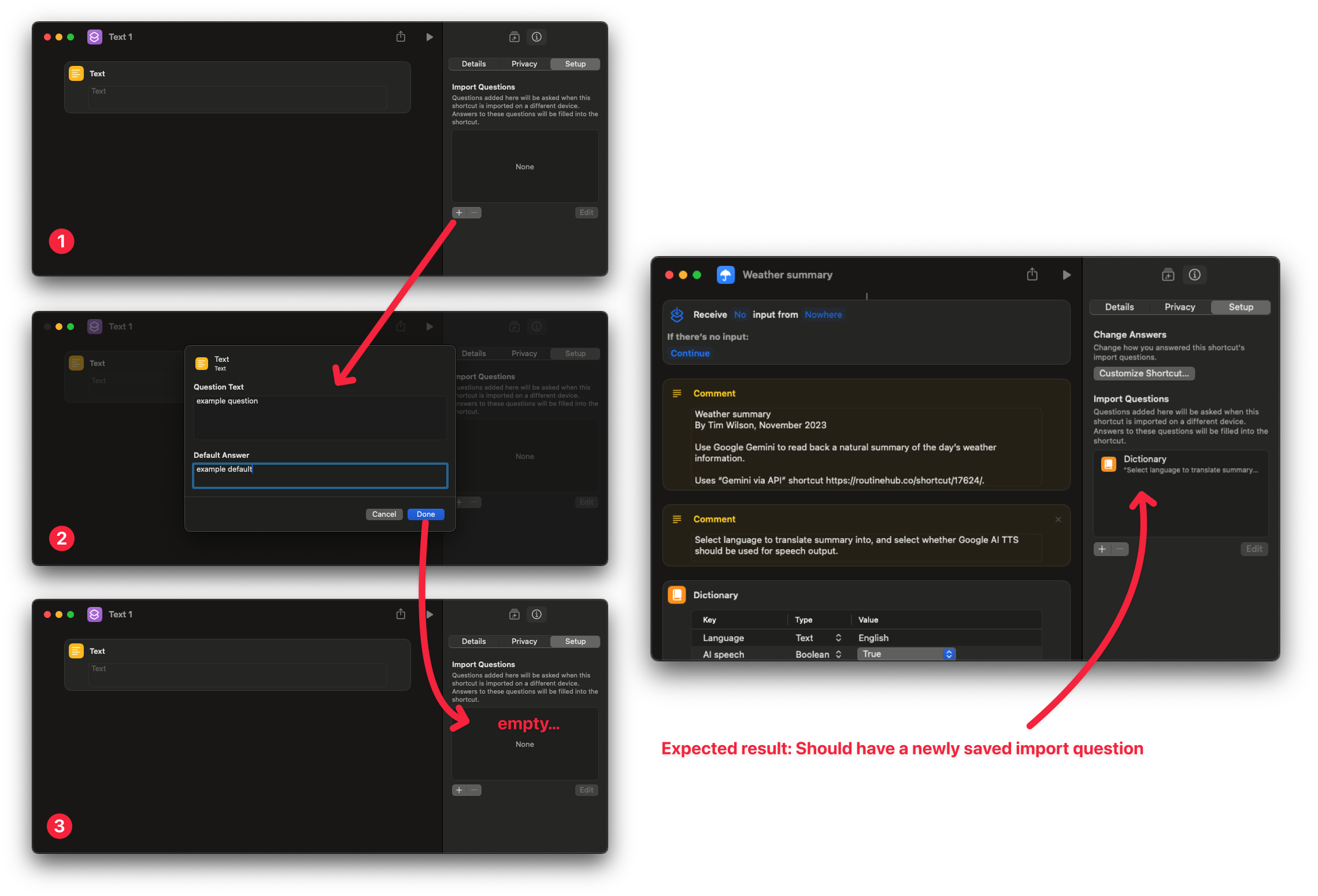Click the Weather summary umbrella icon
Screen dimensions: 1318x896
(725, 275)
